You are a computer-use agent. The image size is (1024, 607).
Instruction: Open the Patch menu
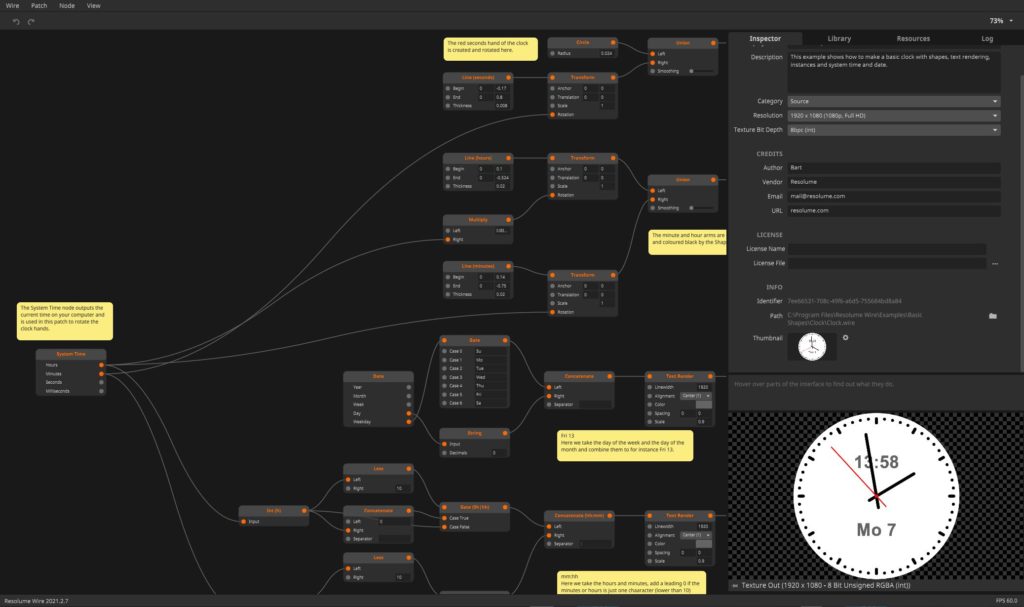coord(39,5)
